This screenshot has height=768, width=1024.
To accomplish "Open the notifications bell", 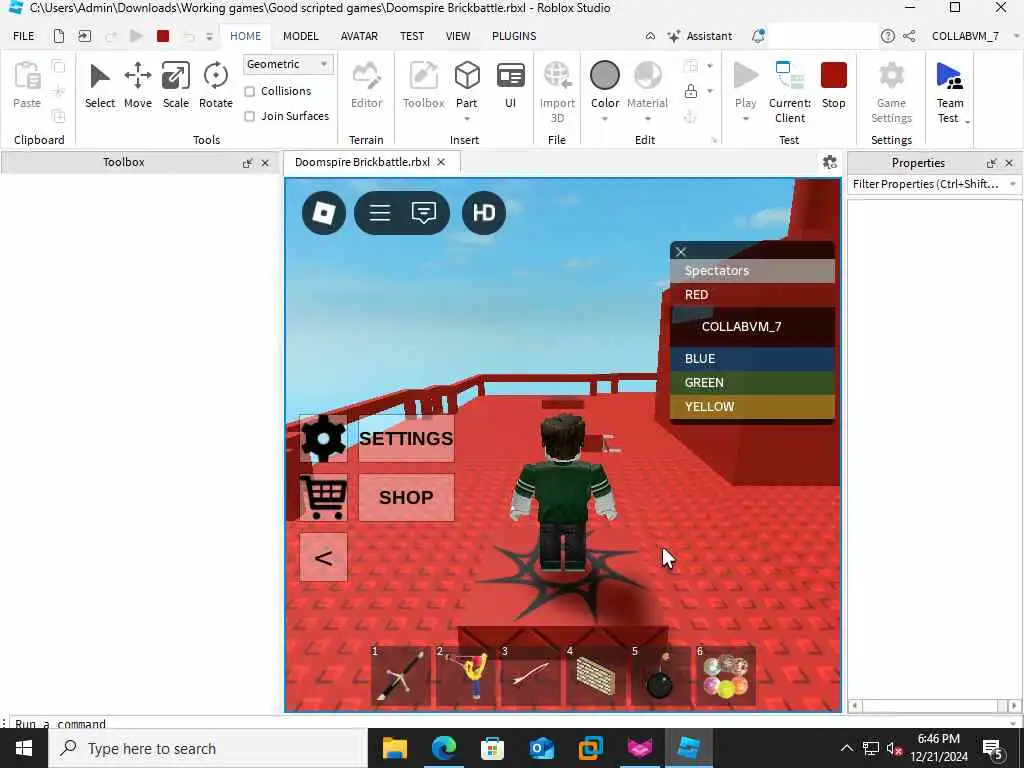I will tap(758, 36).
